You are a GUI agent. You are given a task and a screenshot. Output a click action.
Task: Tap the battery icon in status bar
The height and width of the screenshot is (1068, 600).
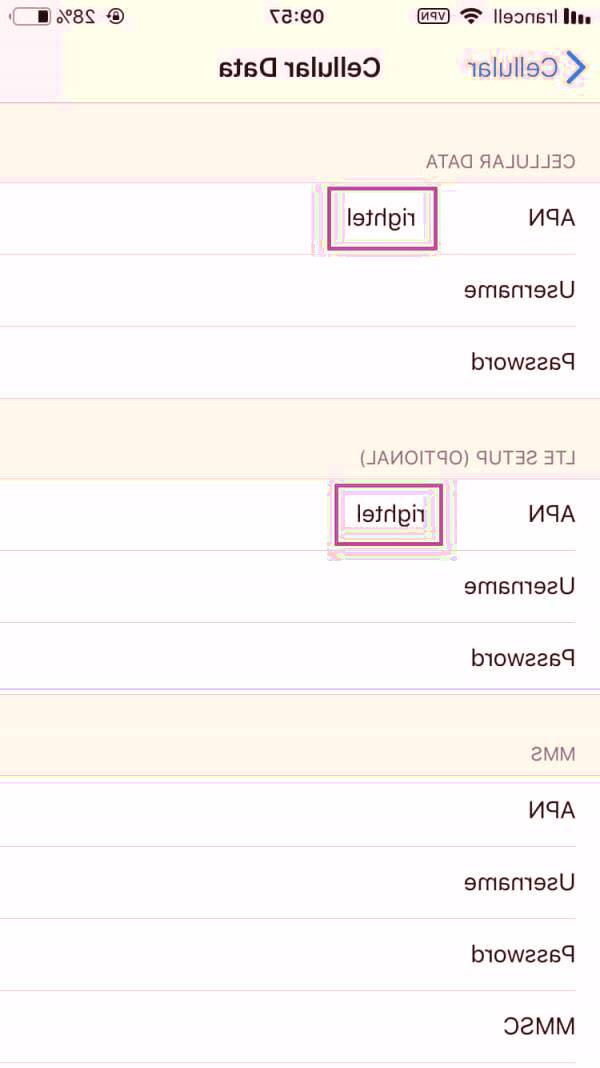[x=33, y=17]
